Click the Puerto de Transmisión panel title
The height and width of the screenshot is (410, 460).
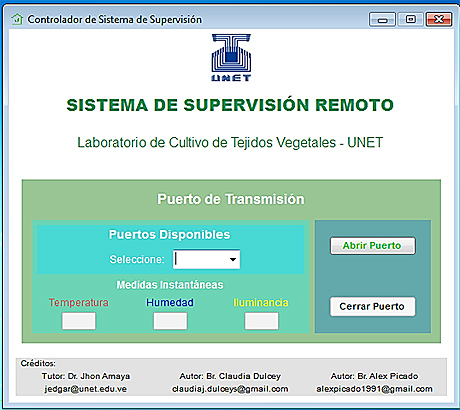(x=231, y=199)
